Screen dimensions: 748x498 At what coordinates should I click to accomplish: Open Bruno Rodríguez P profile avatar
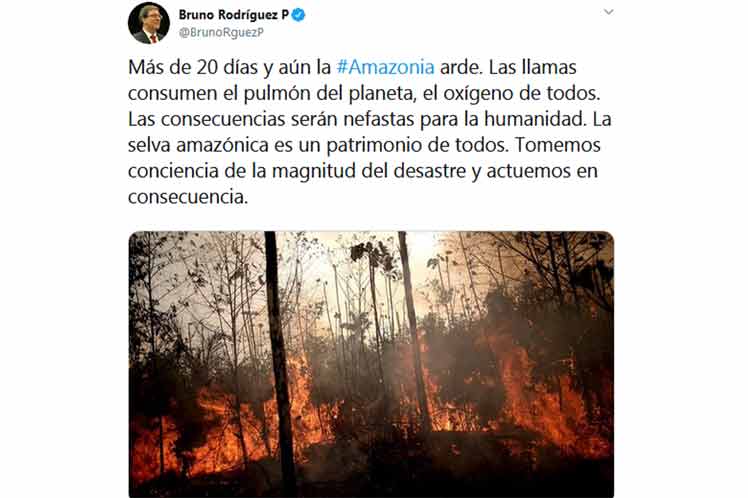pyautogui.click(x=149, y=23)
